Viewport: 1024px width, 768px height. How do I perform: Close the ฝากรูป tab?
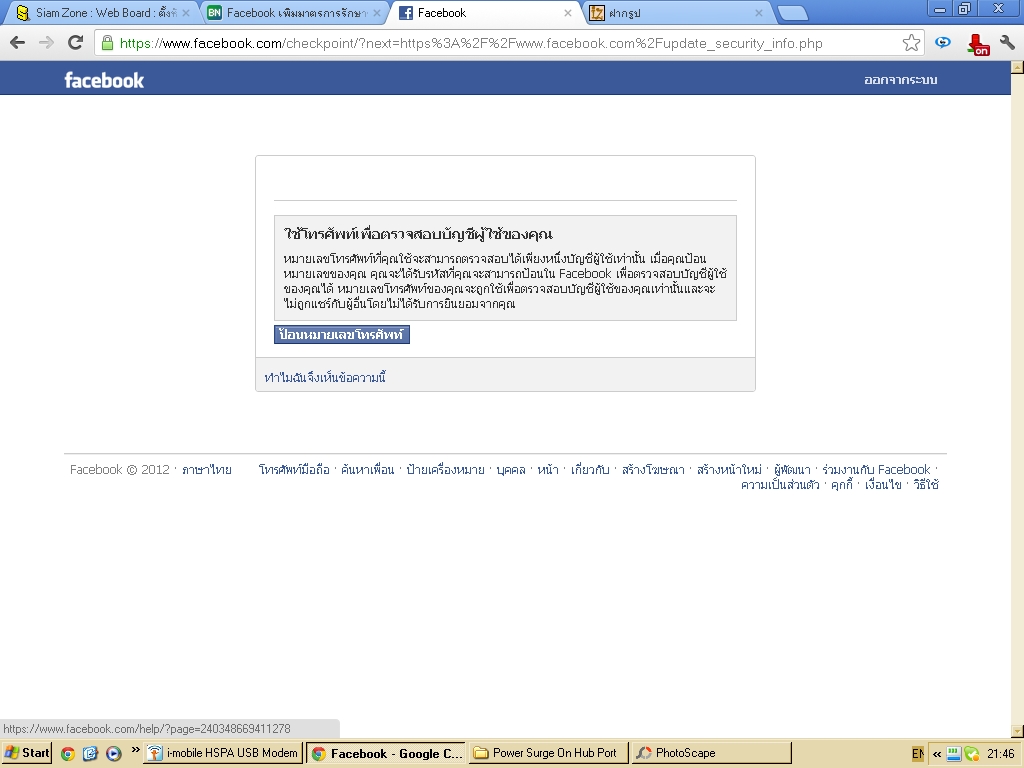pyautogui.click(x=758, y=13)
